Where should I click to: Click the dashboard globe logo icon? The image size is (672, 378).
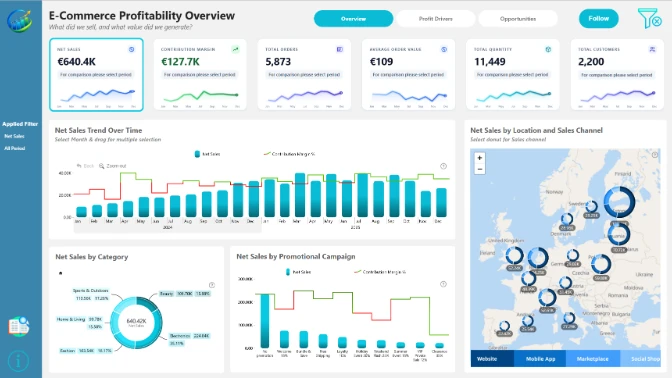(19, 20)
